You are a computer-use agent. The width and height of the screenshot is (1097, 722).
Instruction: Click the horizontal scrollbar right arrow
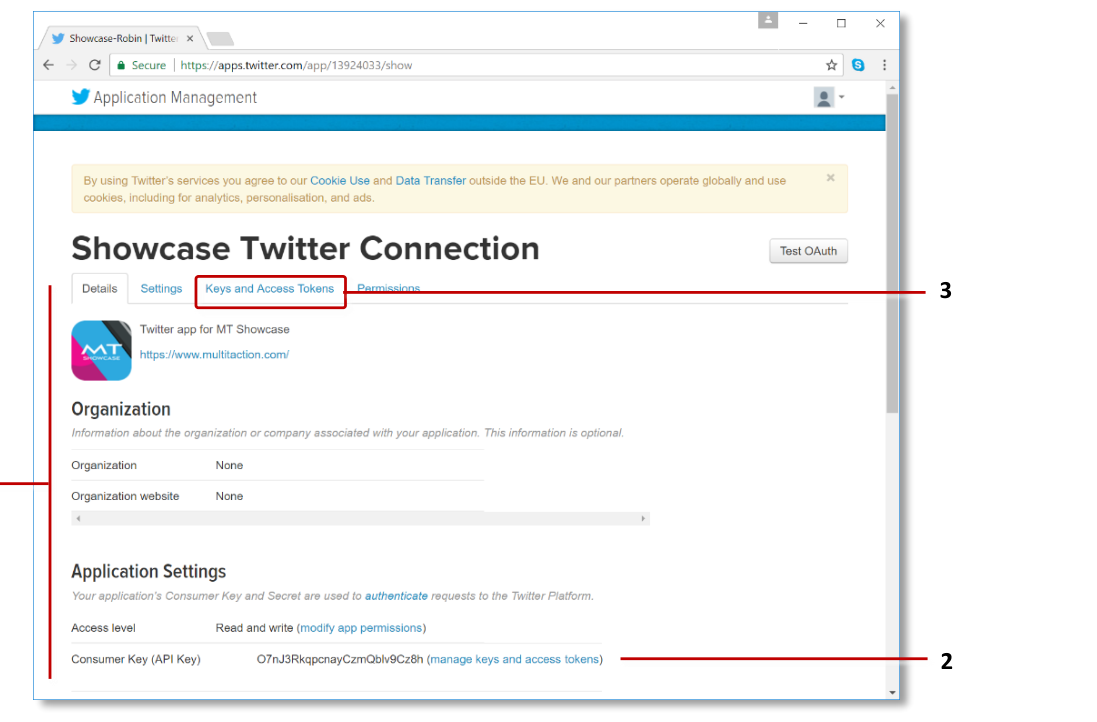[x=643, y=518]
